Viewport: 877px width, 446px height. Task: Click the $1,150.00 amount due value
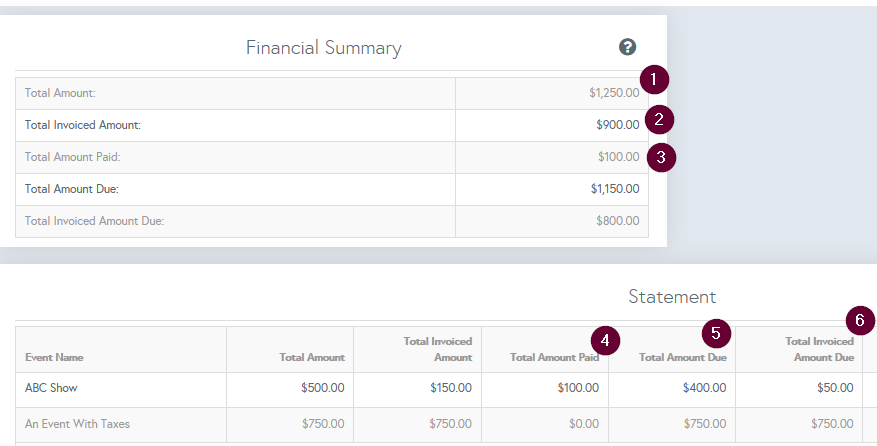(614, 189)
